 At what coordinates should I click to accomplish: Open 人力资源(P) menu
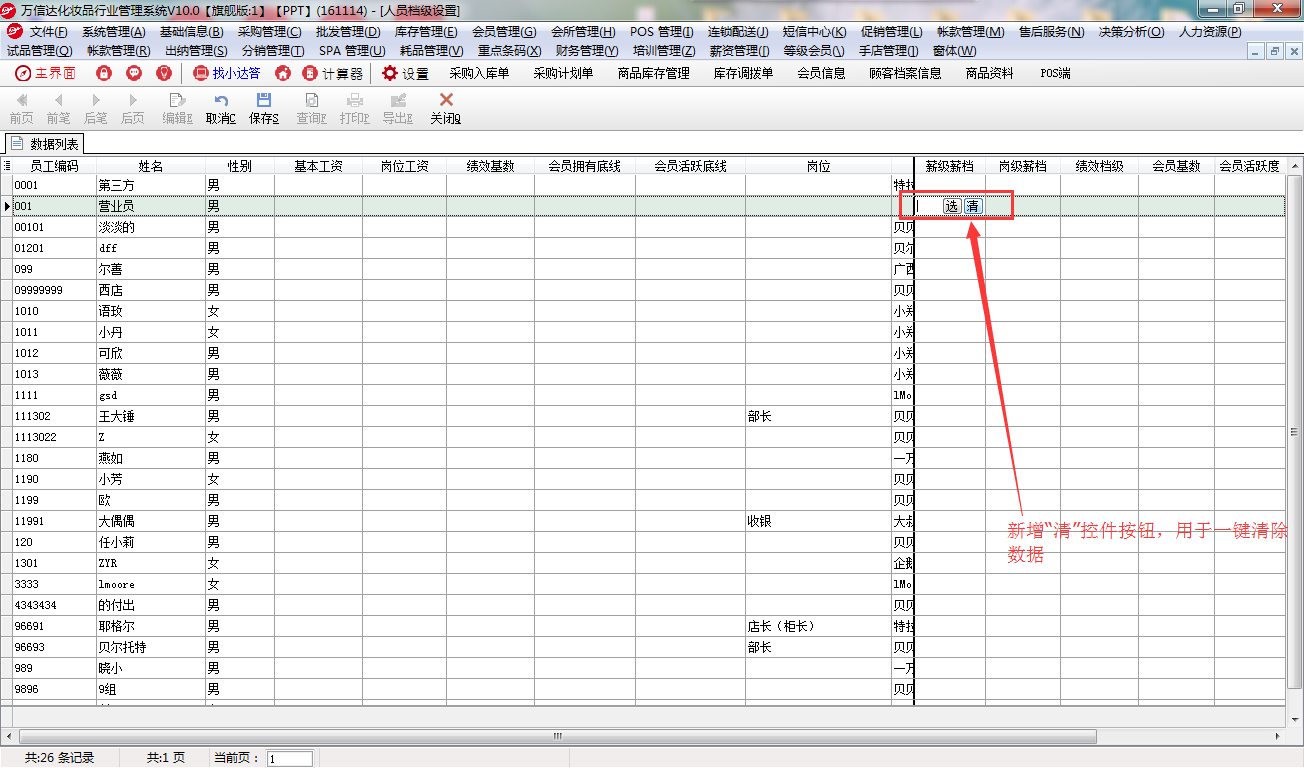[1210, 32]
